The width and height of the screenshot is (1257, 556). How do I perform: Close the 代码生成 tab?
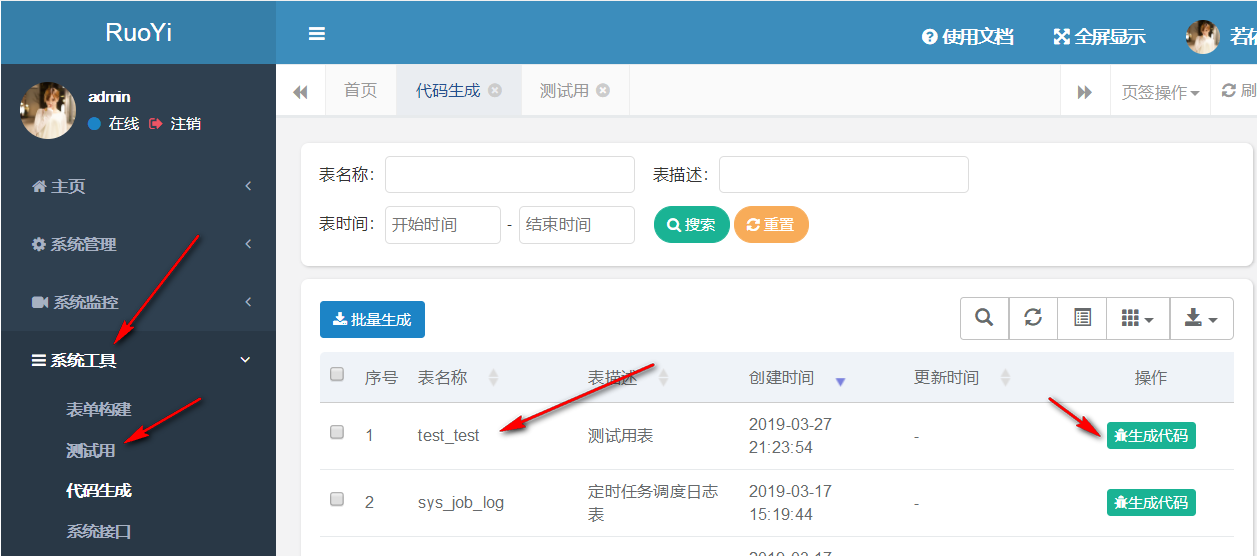495,90
